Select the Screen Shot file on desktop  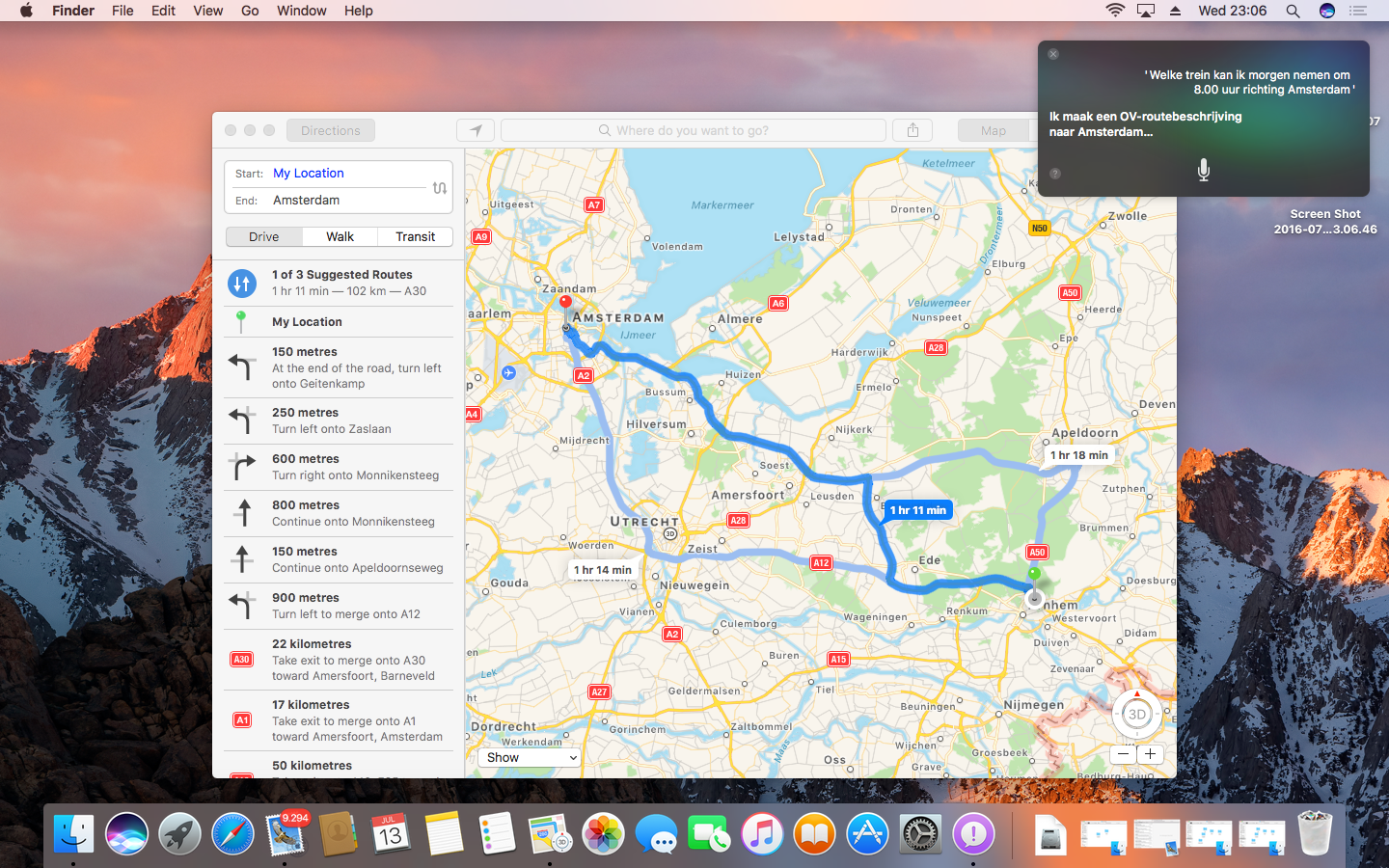1325,222
